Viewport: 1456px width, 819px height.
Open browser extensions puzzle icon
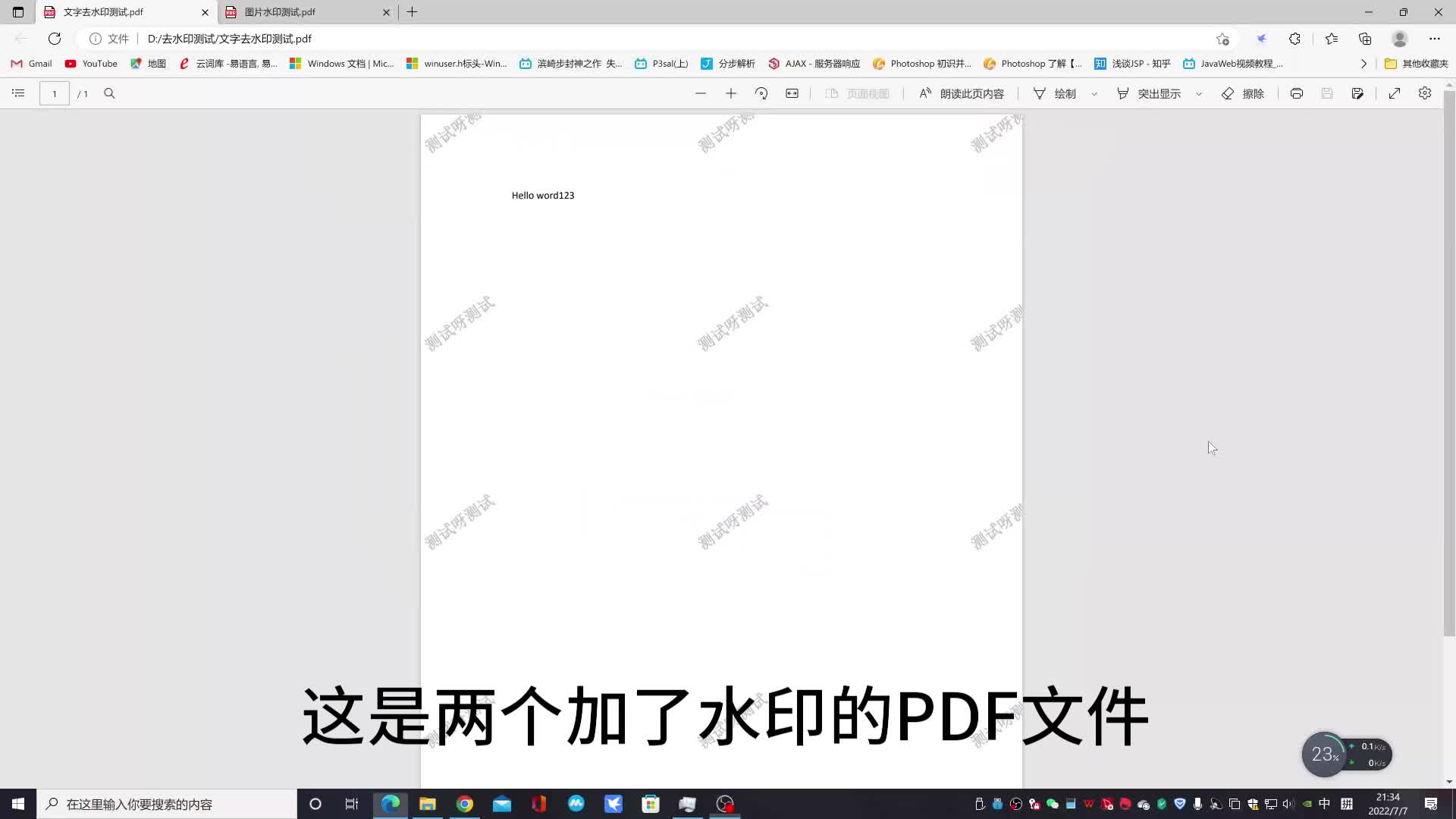(x=1295, y=39)
